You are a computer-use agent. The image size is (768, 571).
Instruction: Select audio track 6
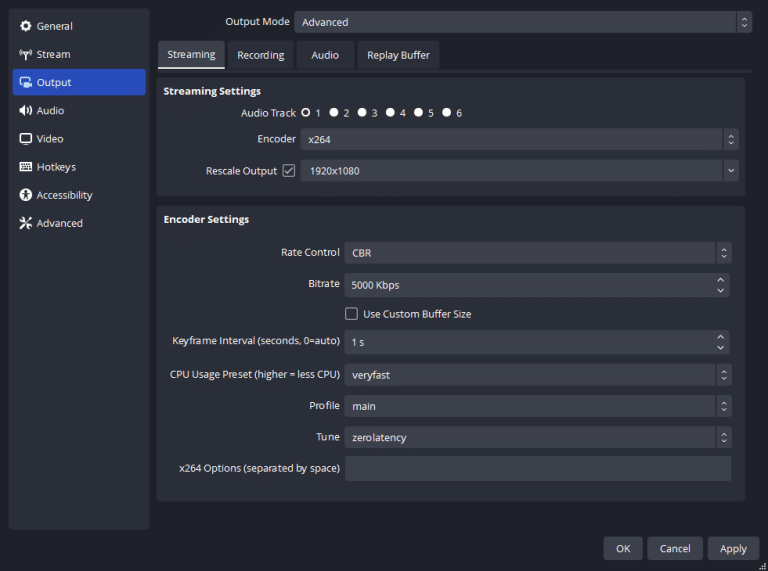[447, 113]
